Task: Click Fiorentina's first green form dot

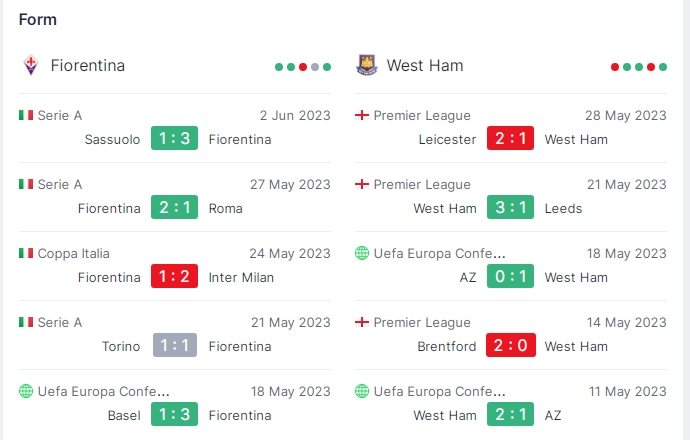Action: tap(279, 67)
